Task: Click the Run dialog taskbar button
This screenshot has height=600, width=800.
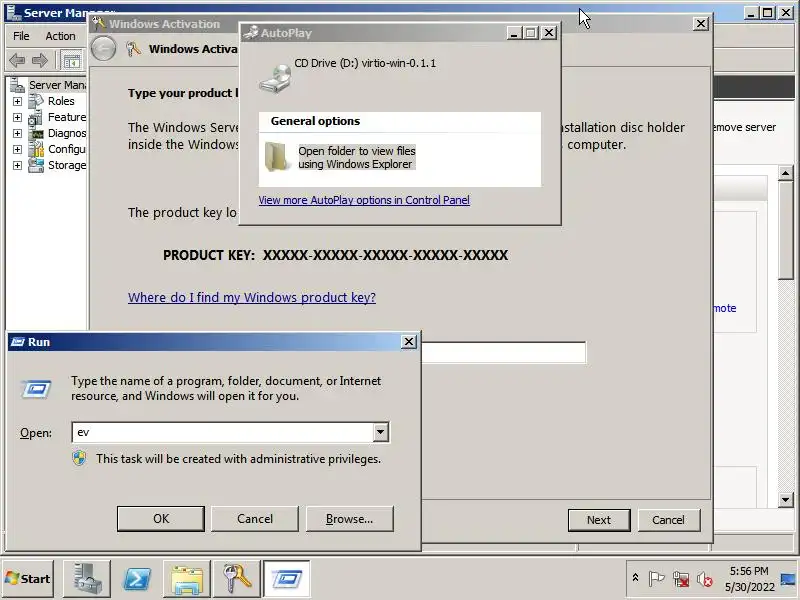Action: [x=286, y=579]
